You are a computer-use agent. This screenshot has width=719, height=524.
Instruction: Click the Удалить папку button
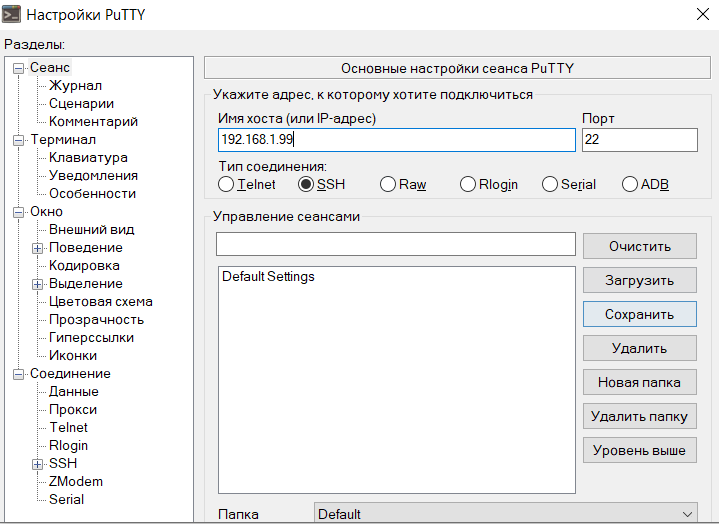point(640,416)
